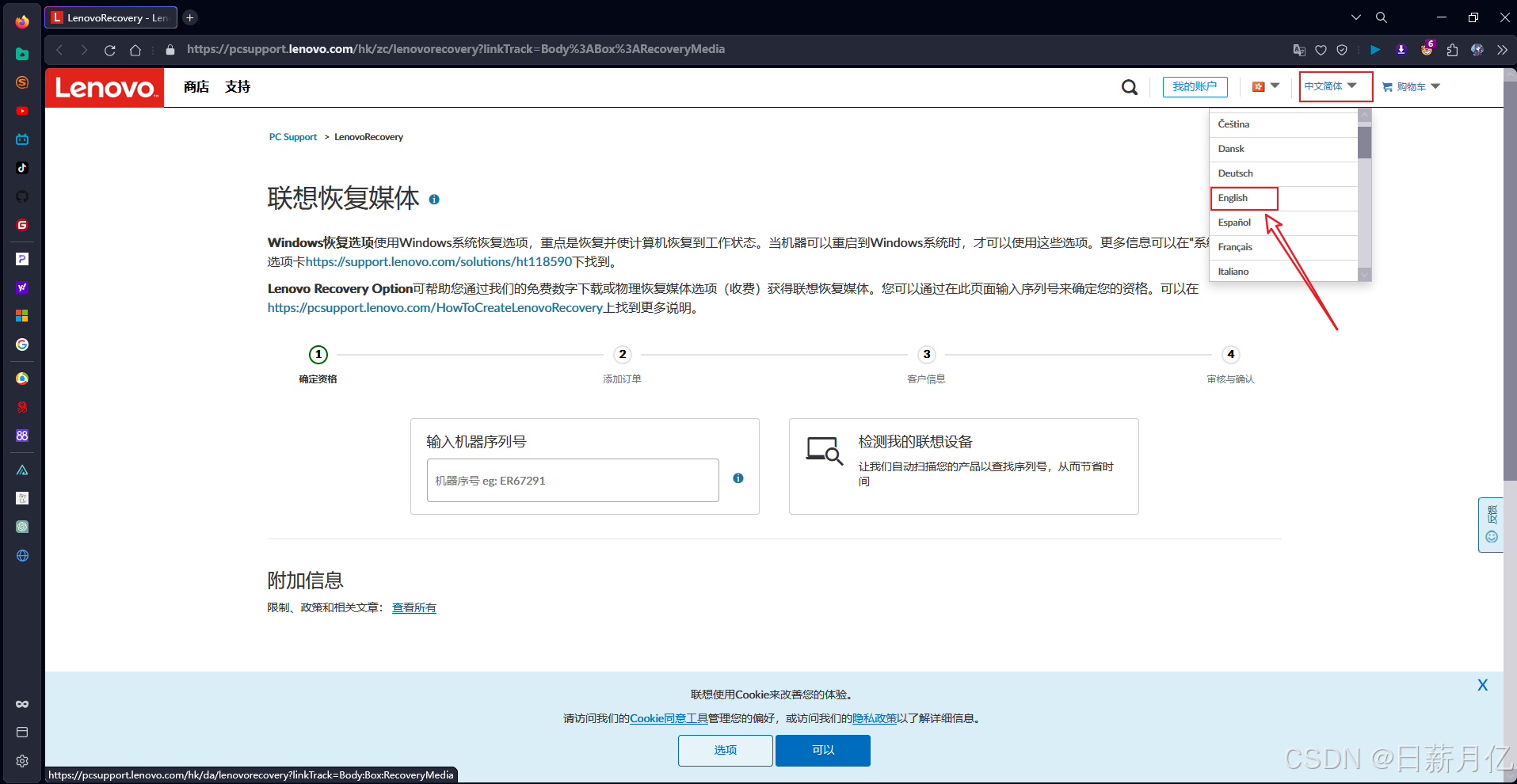Open sidebar settings gear
1517x784 pixels.
(x=22, y=761)
